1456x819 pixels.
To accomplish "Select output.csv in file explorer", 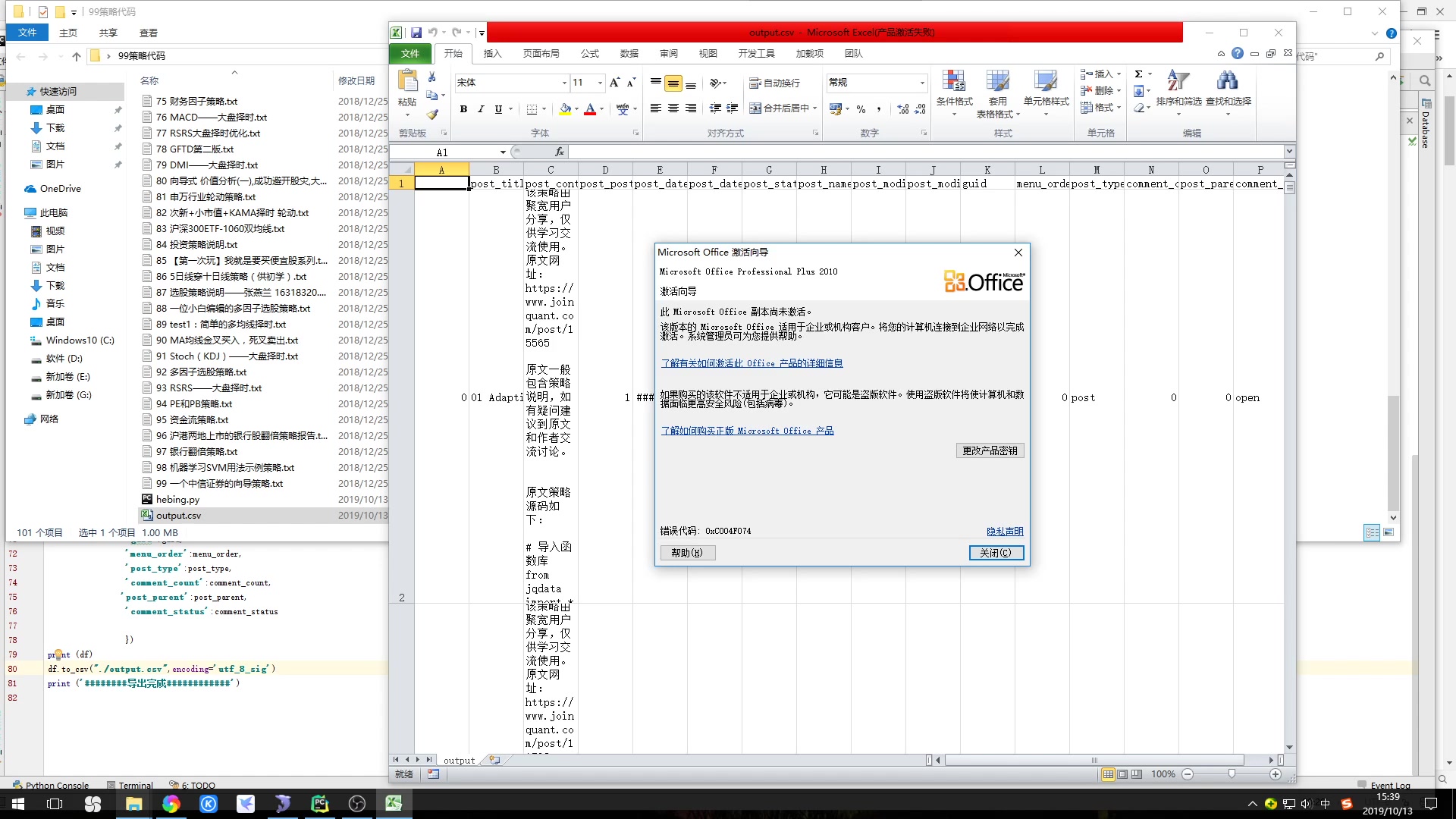I will pos(179,516).
